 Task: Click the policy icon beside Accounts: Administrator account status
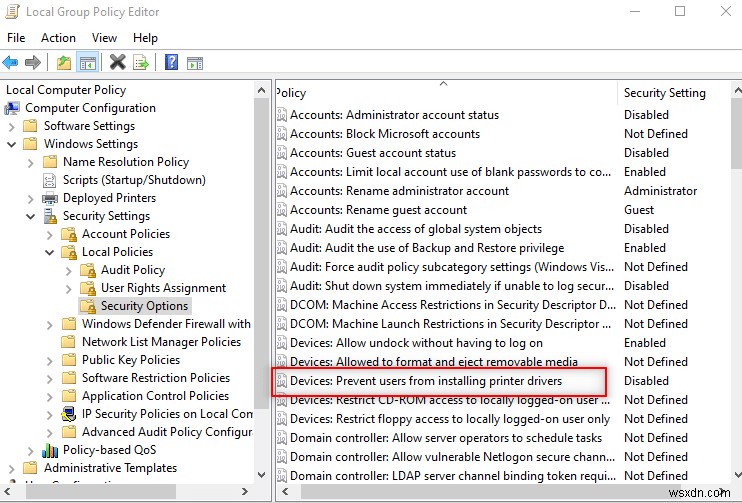[x=282, y=115]
